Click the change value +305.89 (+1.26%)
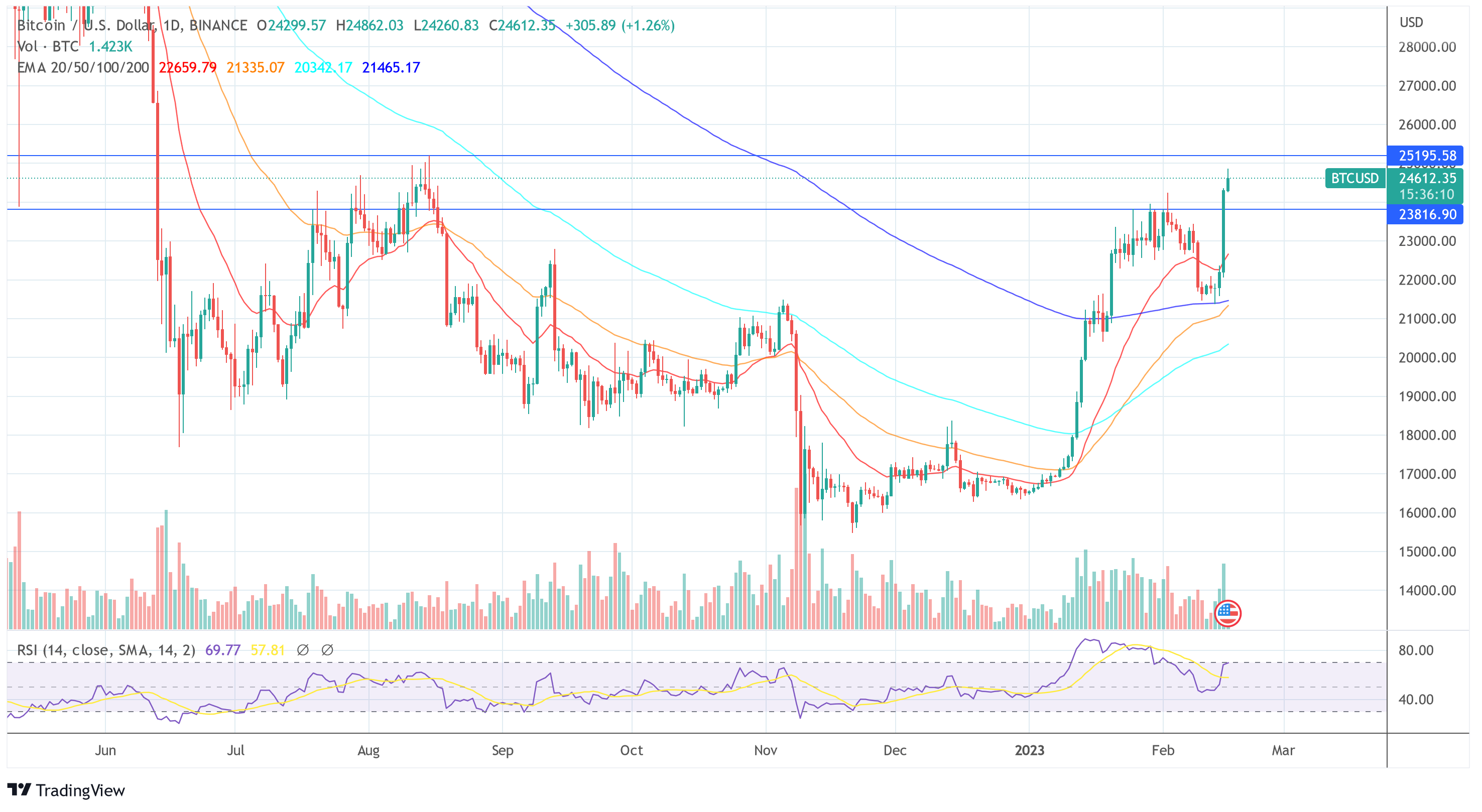 620,25
